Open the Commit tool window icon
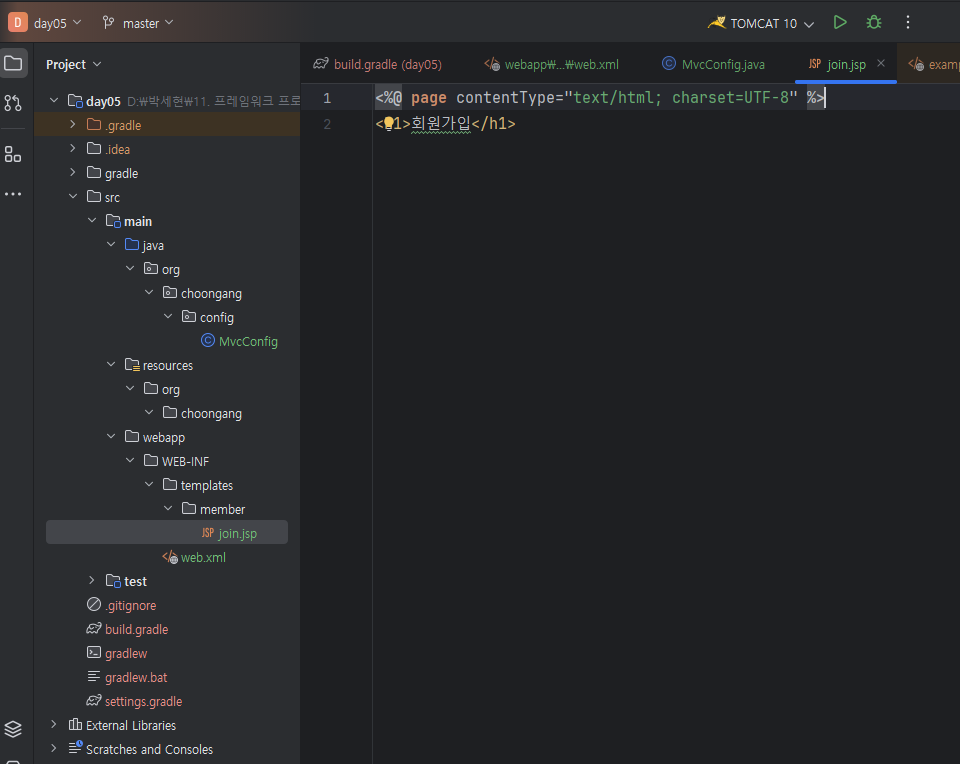 pyautogui.click(x=13, y=102)
